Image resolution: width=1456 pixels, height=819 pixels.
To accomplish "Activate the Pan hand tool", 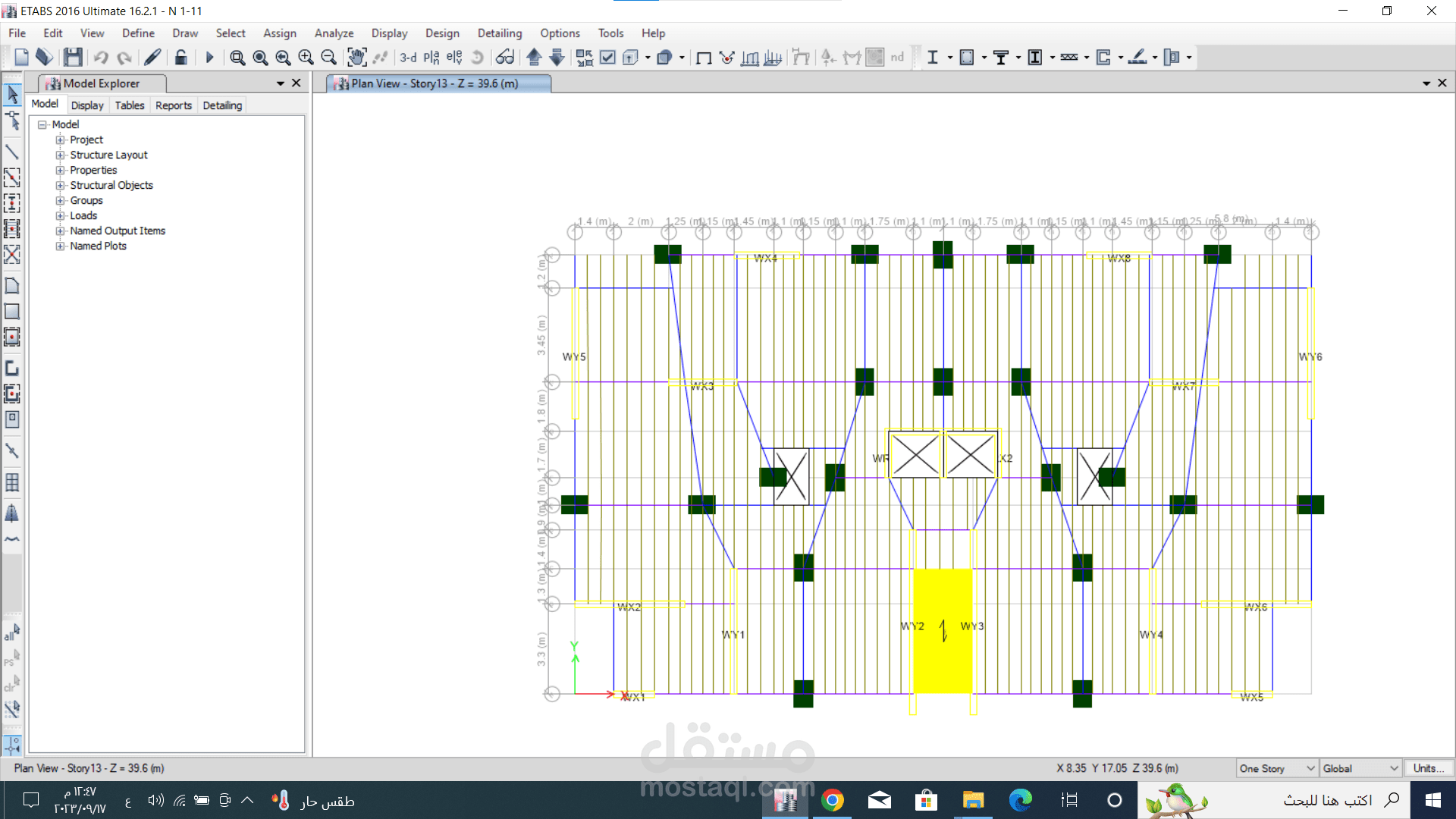I will pos(356,57).
